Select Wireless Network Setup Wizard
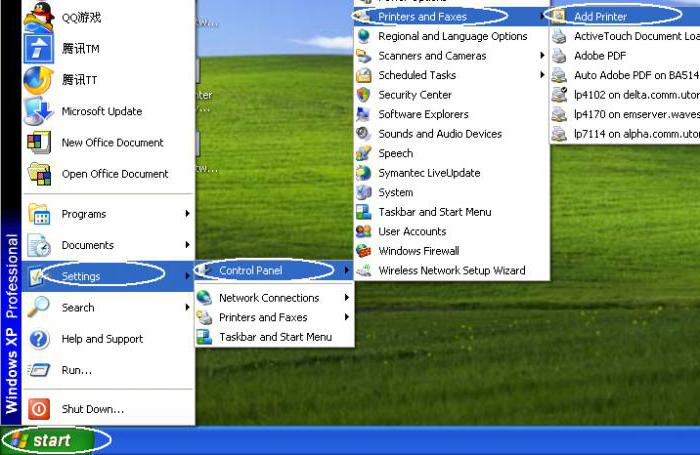700x455 pixels. click(451, 270)
